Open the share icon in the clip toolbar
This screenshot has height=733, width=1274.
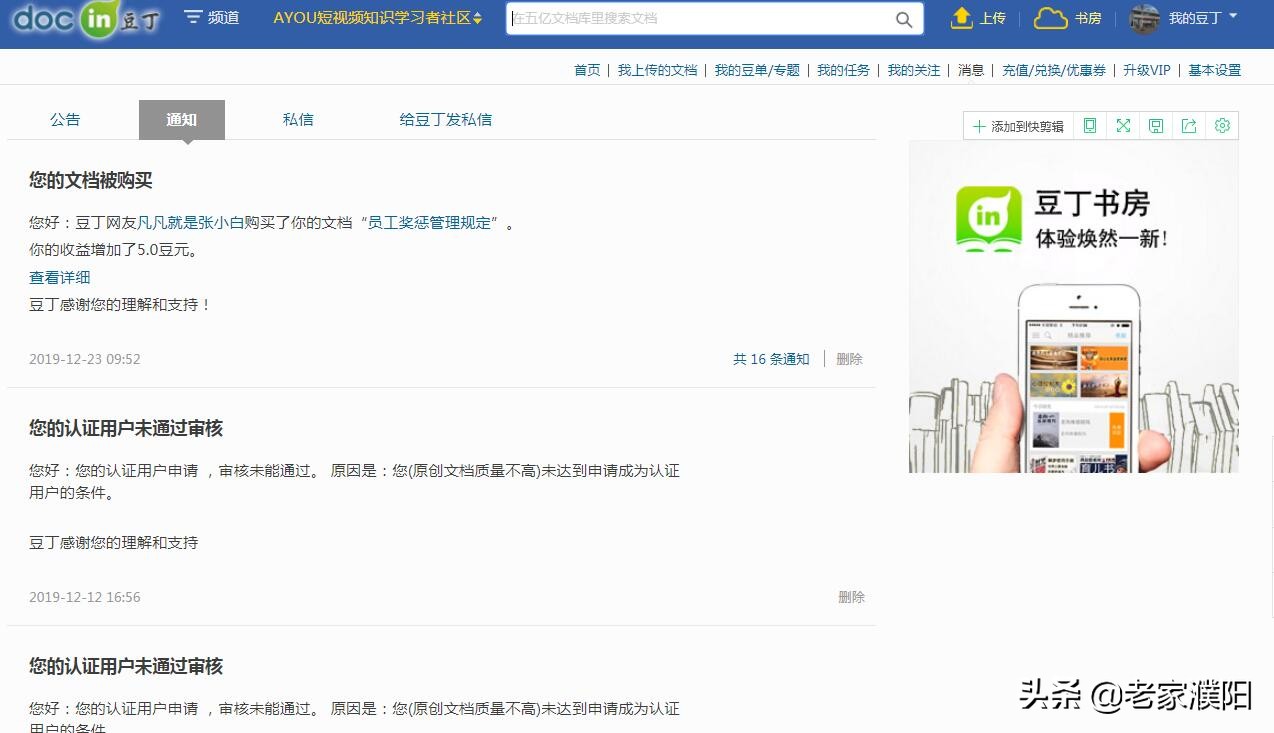coord(1188,125)
